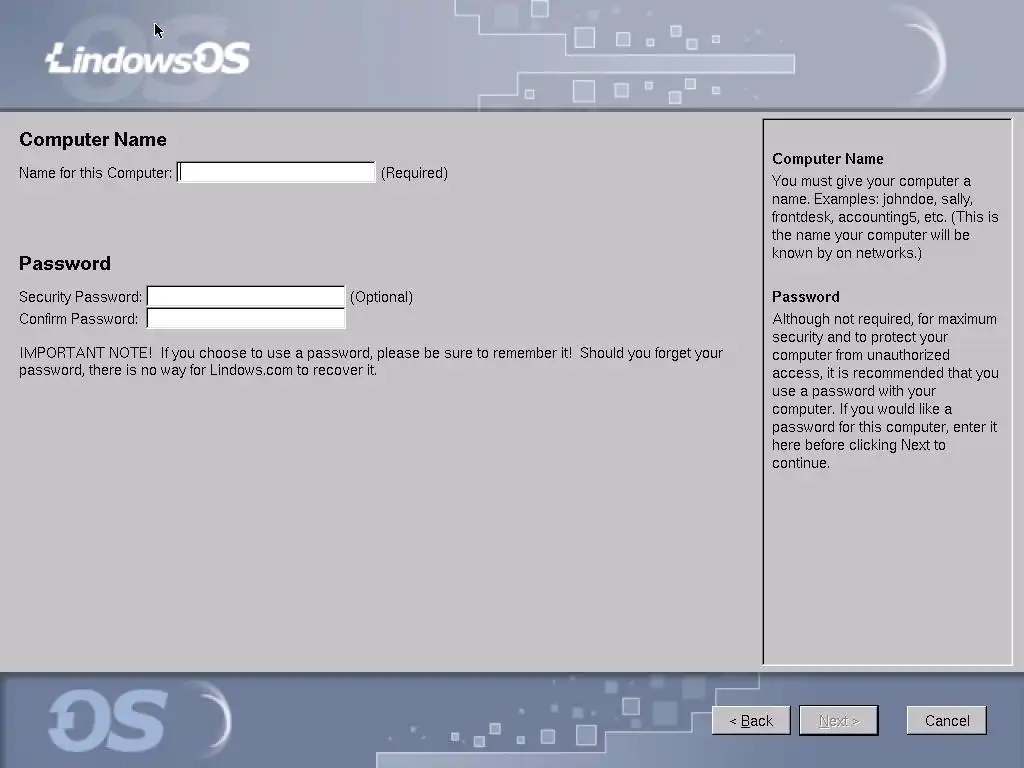
Task: Click the Password section heading in main area
Action: 65,263
